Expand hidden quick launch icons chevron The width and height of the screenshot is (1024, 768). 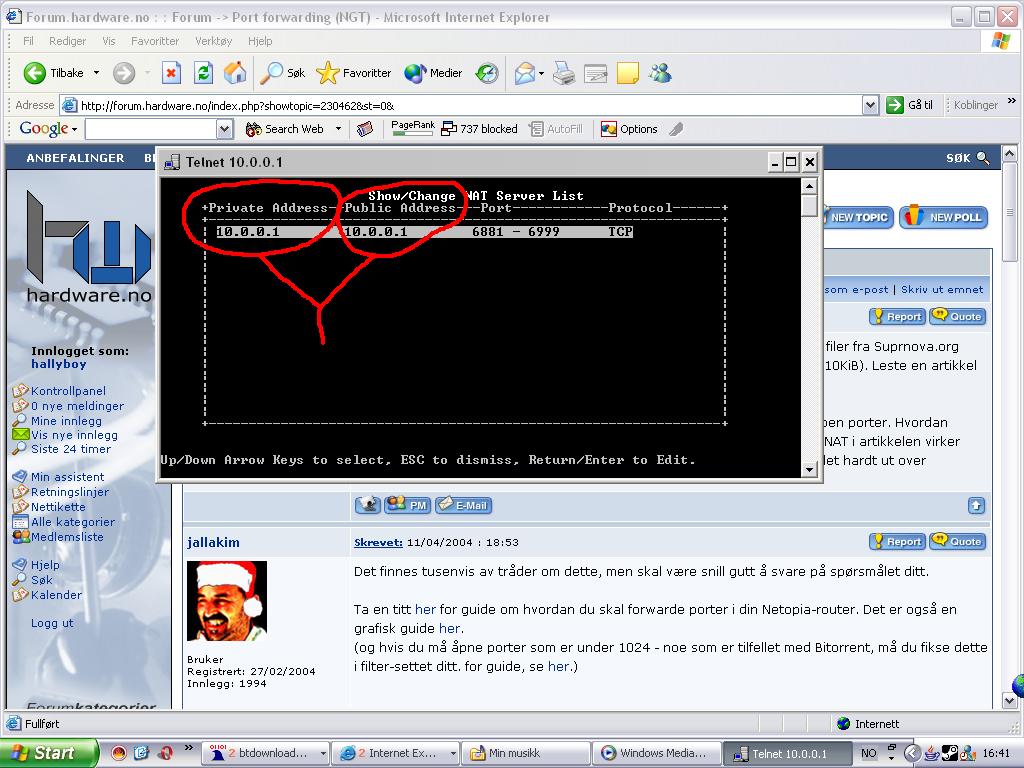click(188, 748)
